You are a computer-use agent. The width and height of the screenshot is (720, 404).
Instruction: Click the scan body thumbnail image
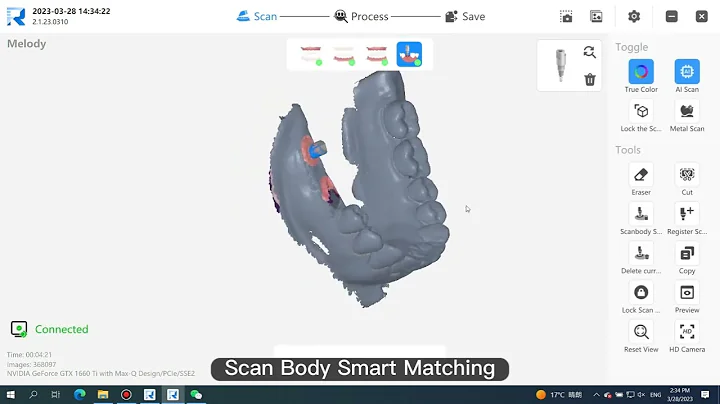(560, 65)
